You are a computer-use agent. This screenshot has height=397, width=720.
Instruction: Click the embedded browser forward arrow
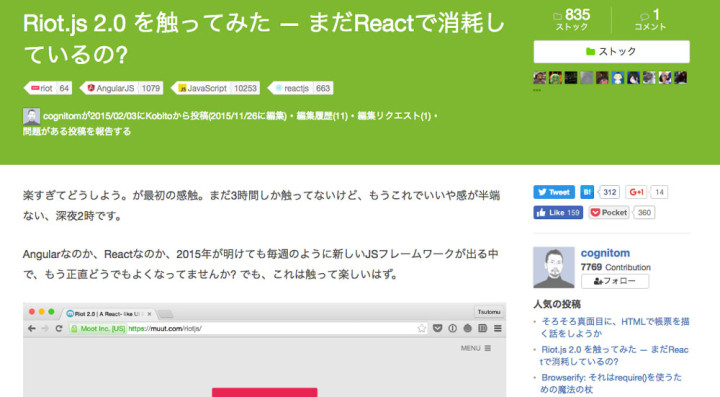(45, 329)
